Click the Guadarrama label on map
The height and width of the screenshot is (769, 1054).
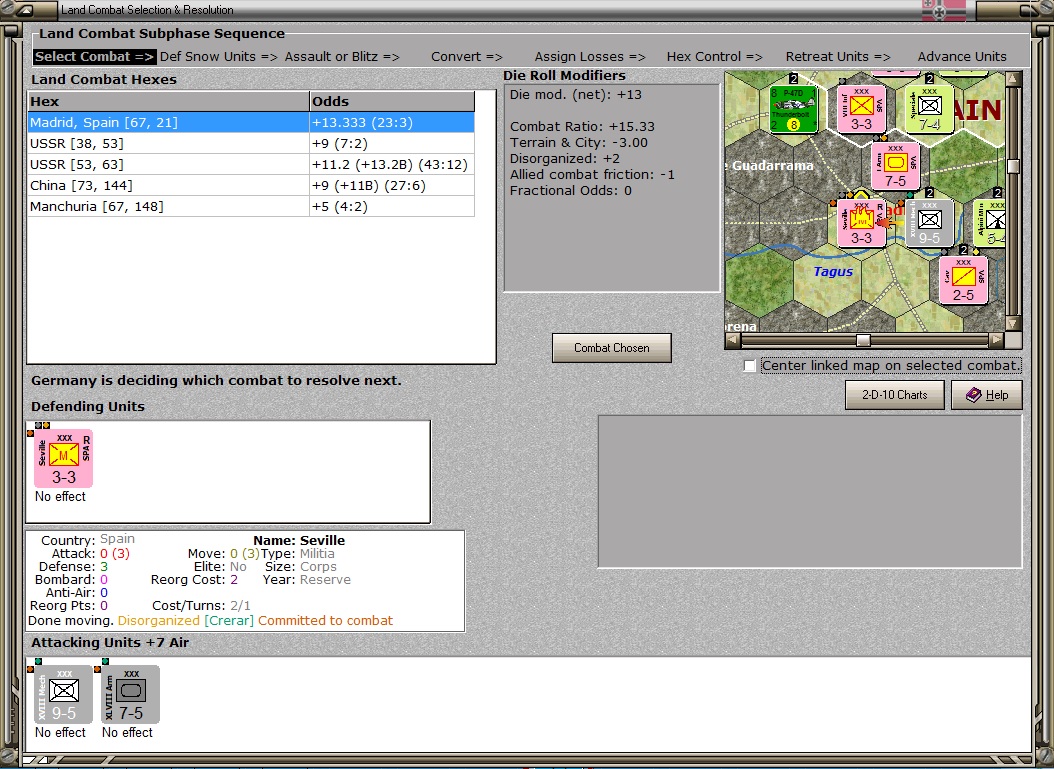(772, 165)
